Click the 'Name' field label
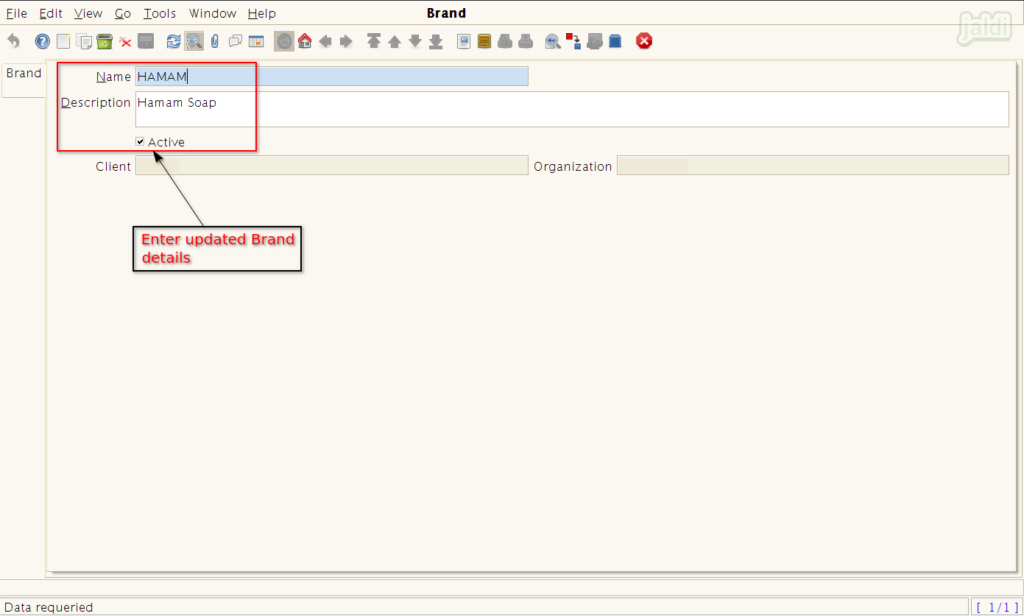Image resolution: width=1024 pixels, height=616 pixels. [114, 77]
